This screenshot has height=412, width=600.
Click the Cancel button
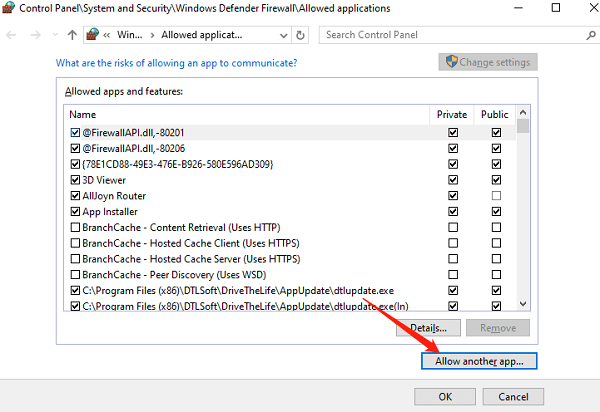pos(513,397)
